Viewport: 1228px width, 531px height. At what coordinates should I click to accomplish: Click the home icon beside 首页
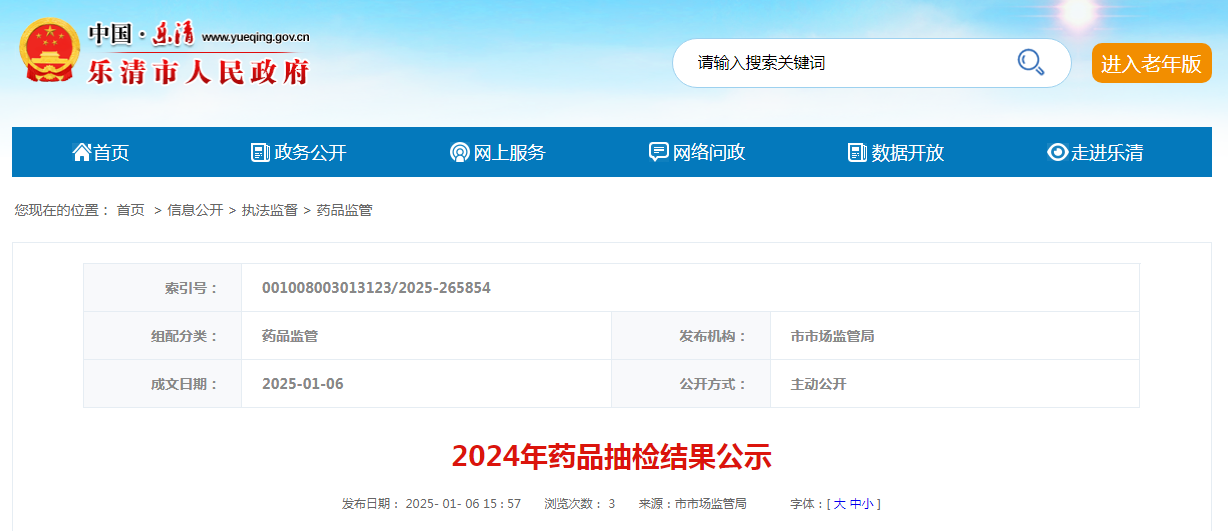click(82, 152)
